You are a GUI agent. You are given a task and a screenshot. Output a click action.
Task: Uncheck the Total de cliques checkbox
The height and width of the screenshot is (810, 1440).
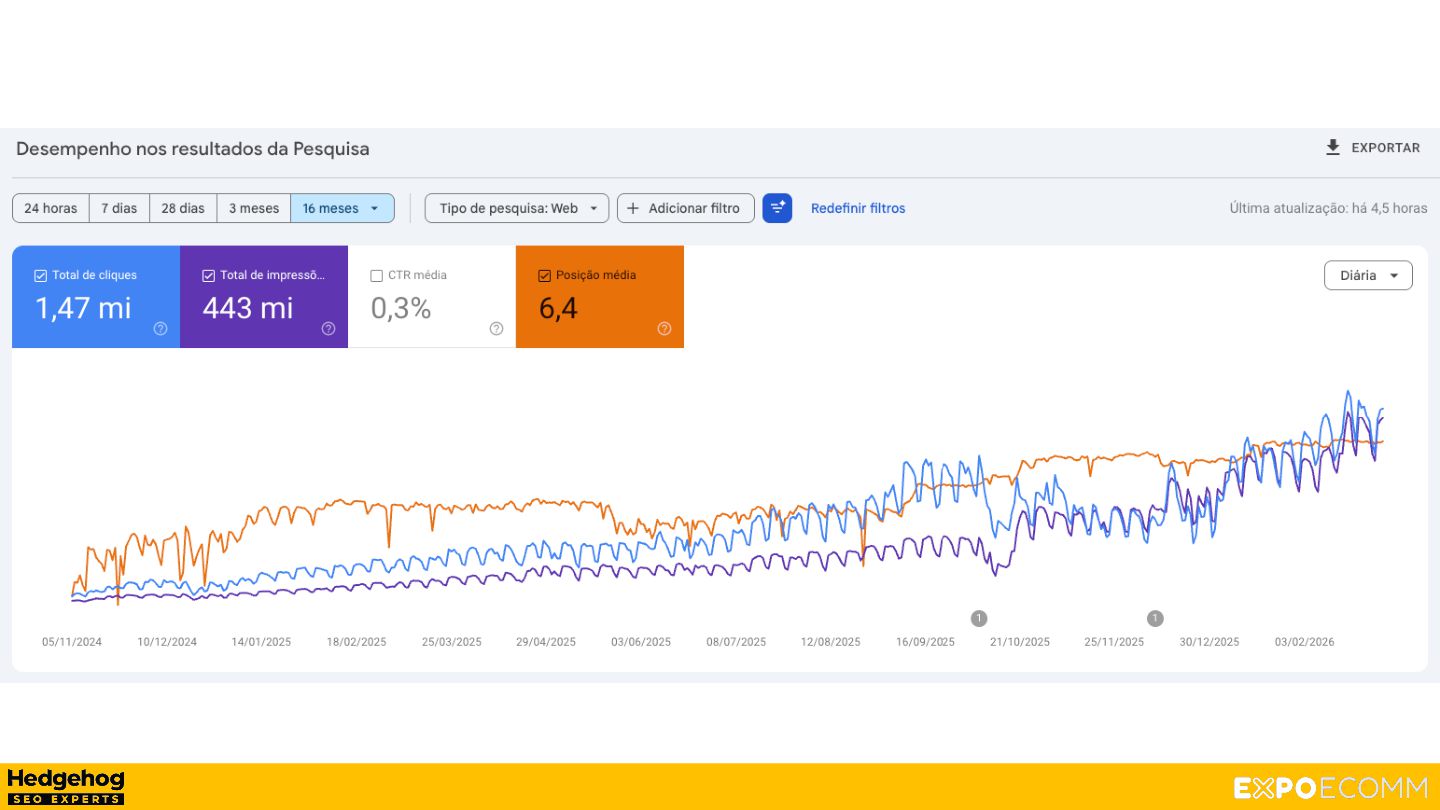pos(41,276)
